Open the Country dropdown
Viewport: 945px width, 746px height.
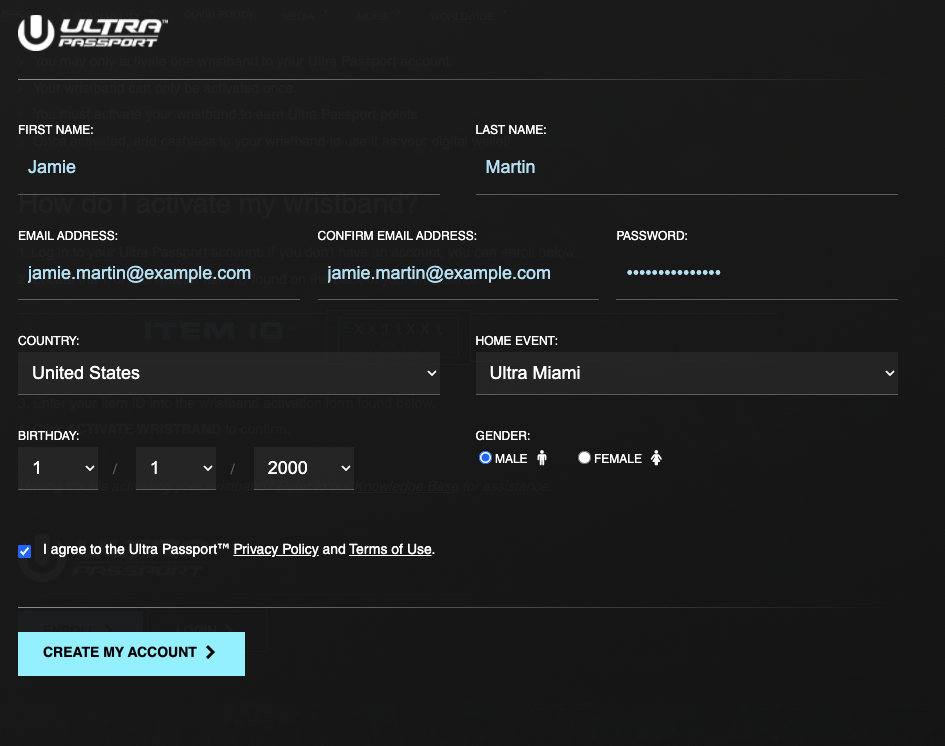[229, 373]
